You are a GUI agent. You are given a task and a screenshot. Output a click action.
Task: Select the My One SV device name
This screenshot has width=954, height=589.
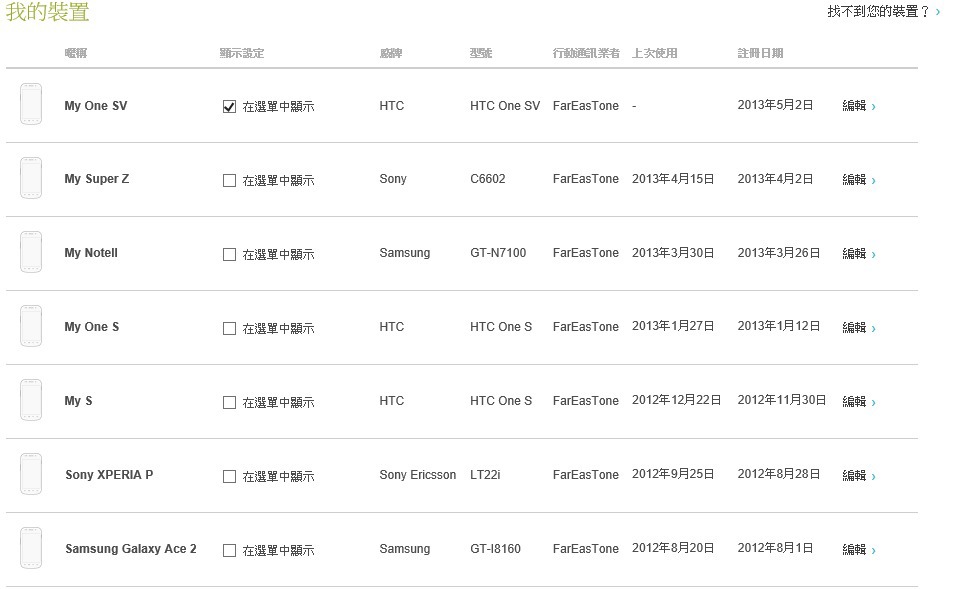click(x=96, y=106)
